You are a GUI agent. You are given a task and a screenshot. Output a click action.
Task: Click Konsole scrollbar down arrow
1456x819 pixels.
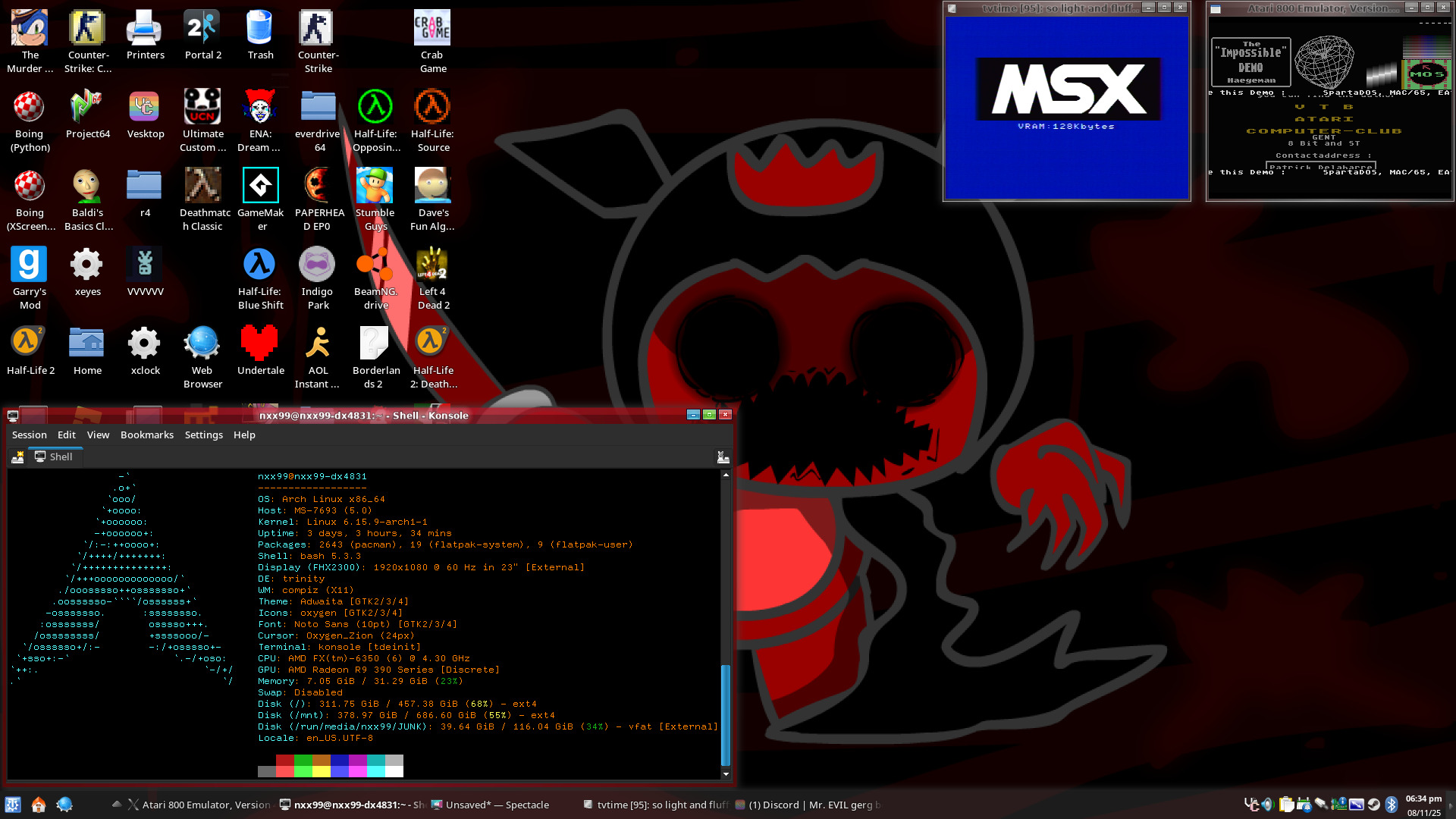point(726,774)
